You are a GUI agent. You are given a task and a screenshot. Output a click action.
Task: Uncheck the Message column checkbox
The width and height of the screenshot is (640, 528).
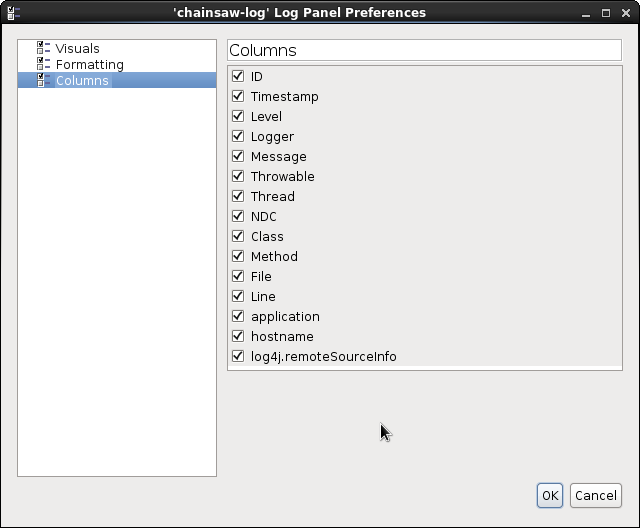pos(238,156)
